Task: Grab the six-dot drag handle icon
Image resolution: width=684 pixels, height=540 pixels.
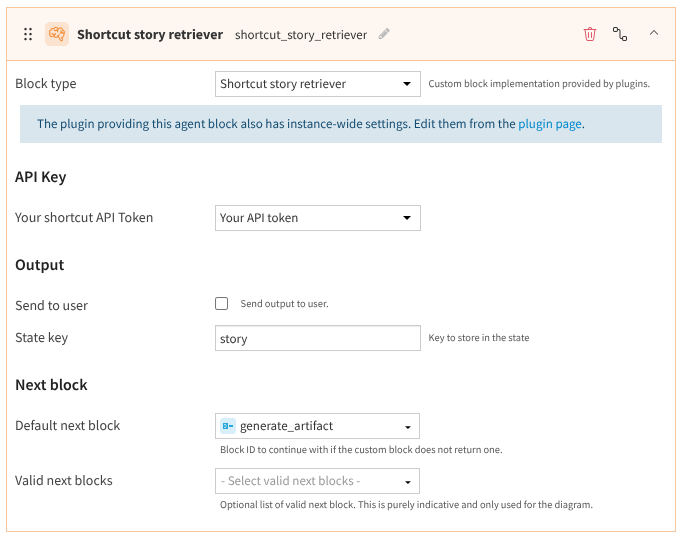Action: click(28, 34)
